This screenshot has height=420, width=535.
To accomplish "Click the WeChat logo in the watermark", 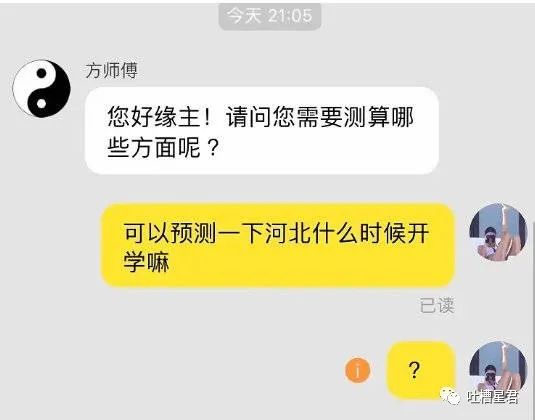I will point(450,396).
